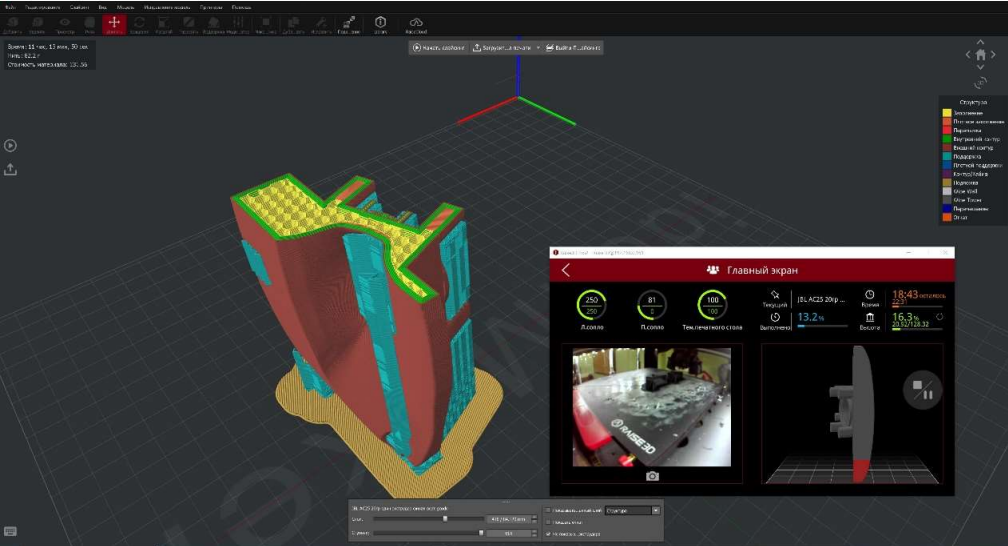The width and height of the screenshot is (1008, 546).
Task: Expand the arrow next to upload-for-print button
Action: click(x=538, y=48)
